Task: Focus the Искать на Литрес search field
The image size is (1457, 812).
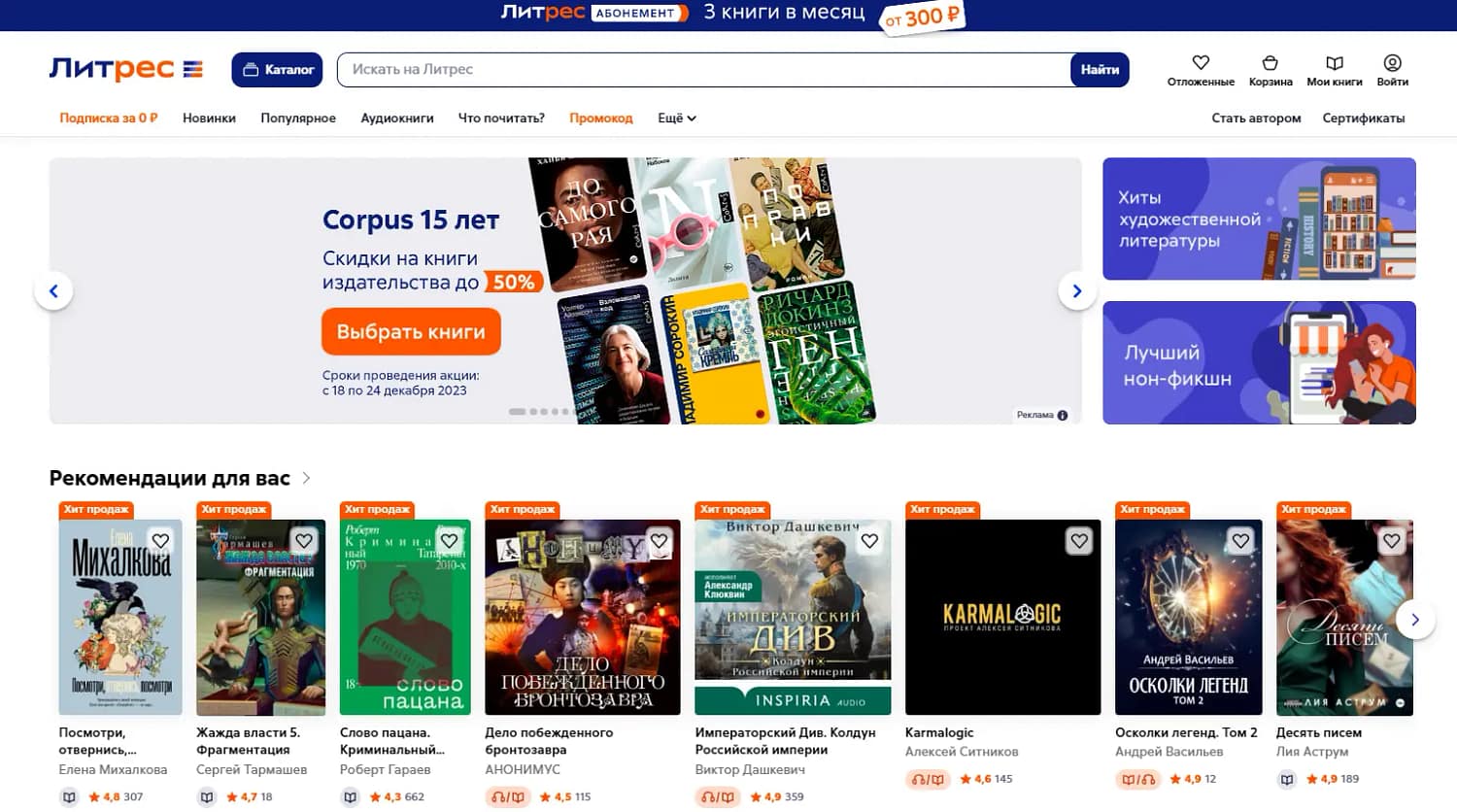Action: point(703,70)
